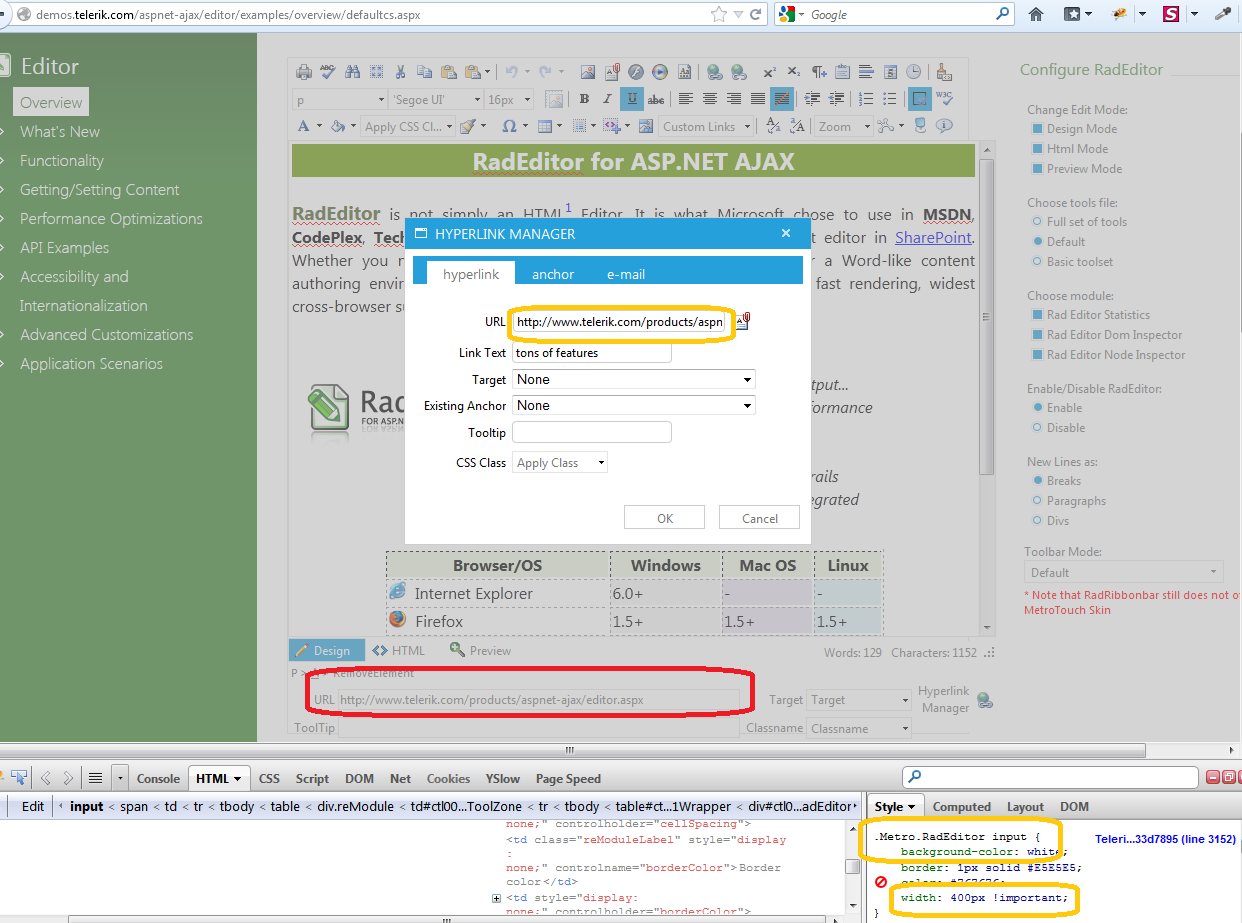The width and height of the screenshot is (1242, 923).
Task: Click document manager icon beside URL field
Action: pyautogui.click(x=744, y=321)
